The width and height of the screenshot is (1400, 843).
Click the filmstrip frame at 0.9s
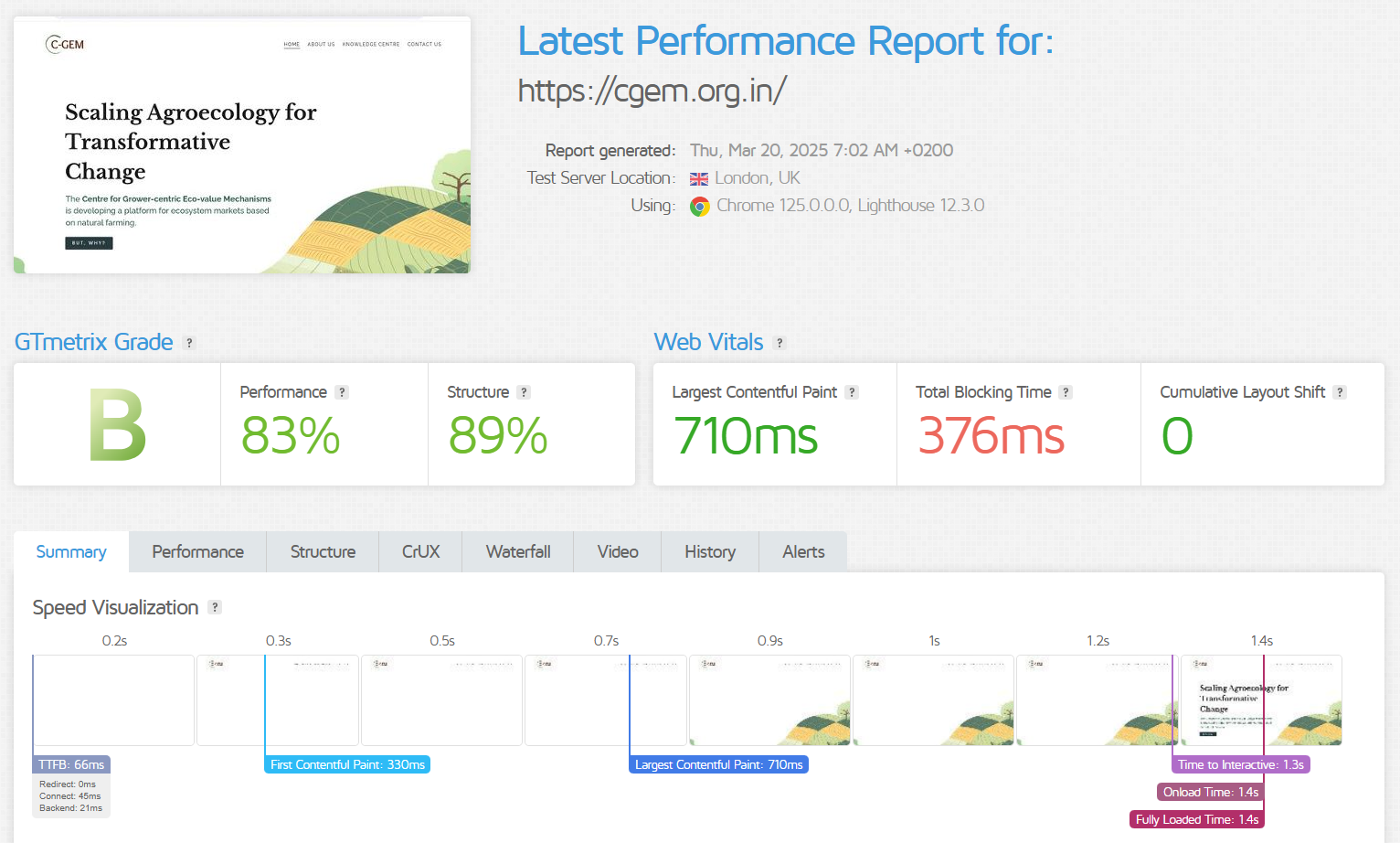pyautogui.click(x=769, y=700)
